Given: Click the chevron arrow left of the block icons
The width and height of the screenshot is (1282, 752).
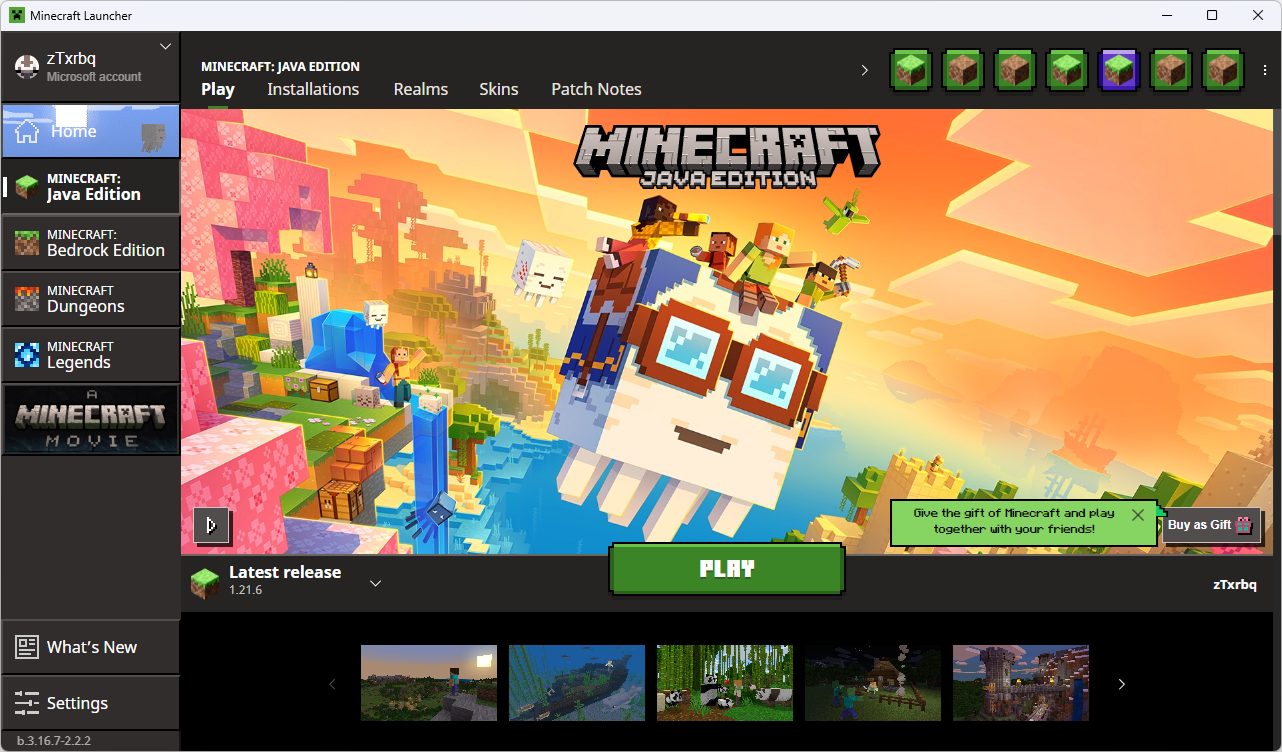Looking at the screenshot, I should 865,70.
